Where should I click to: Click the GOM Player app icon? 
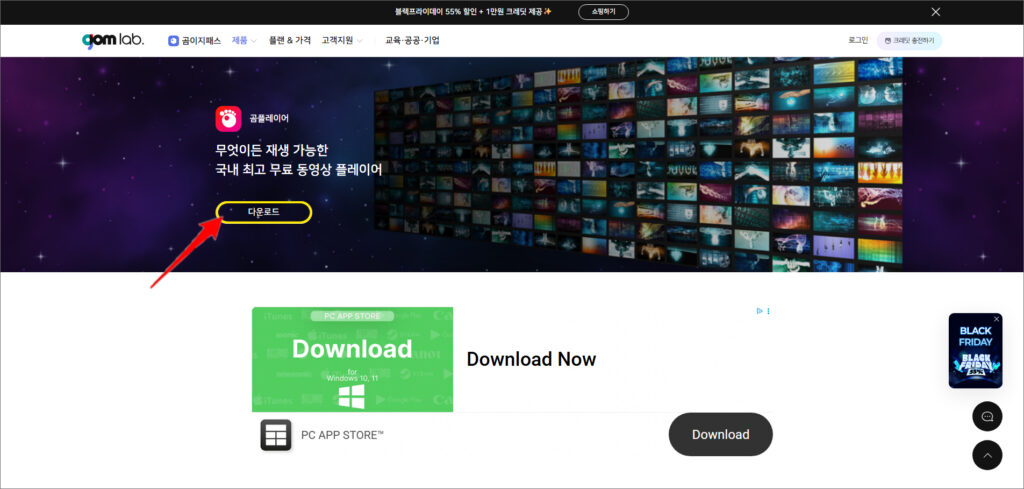coord(228,119)
